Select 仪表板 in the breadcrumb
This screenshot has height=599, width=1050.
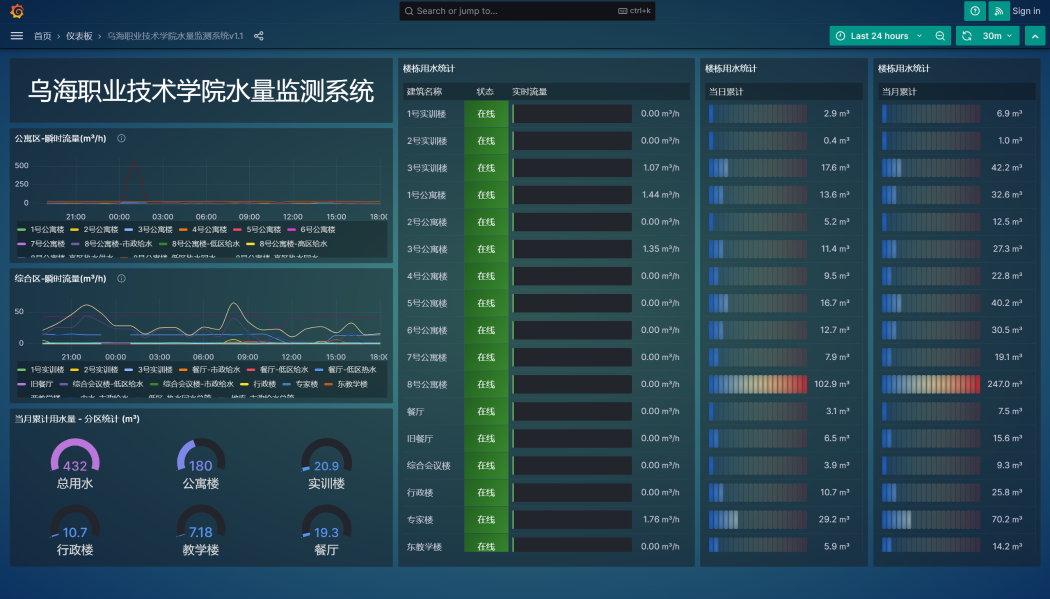tap(79, 36)
